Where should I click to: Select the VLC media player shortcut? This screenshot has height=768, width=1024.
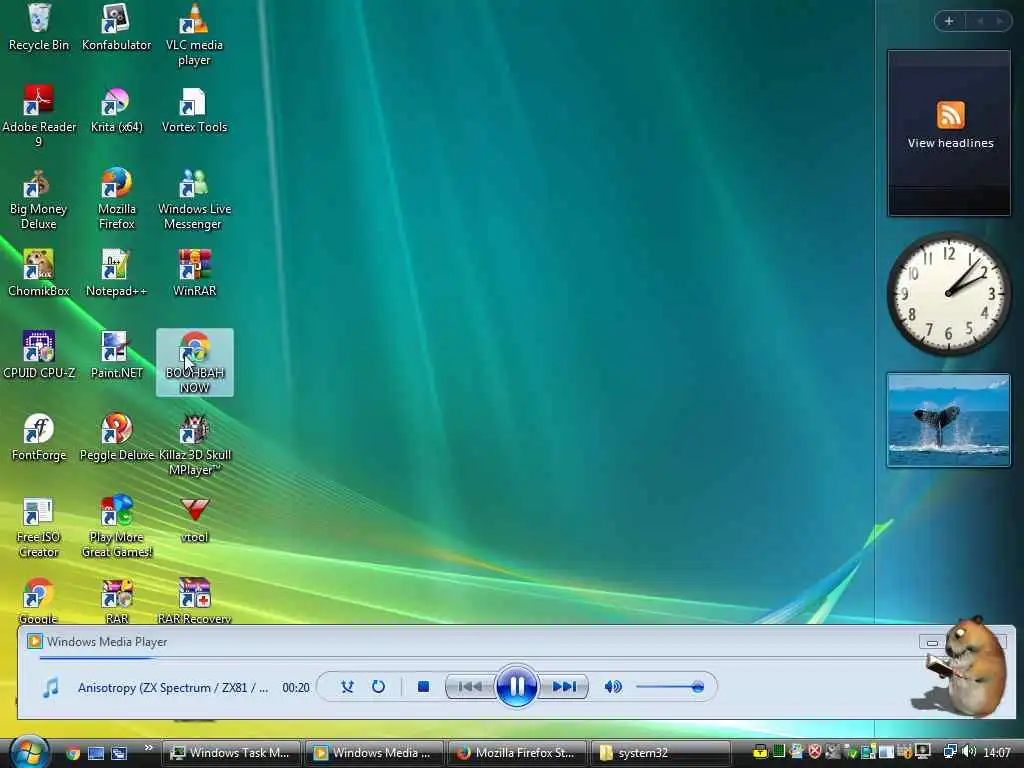[194, 34]
